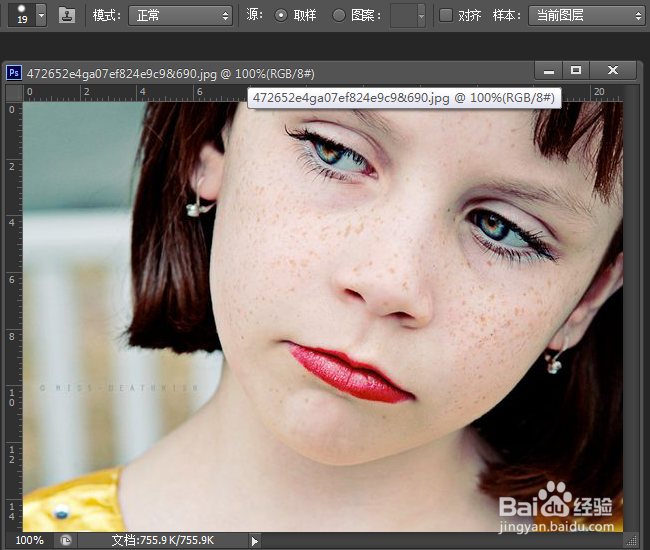Click the brush size 19 preview thumbnail
The image size is (650, 550).
tap(22, 15)
